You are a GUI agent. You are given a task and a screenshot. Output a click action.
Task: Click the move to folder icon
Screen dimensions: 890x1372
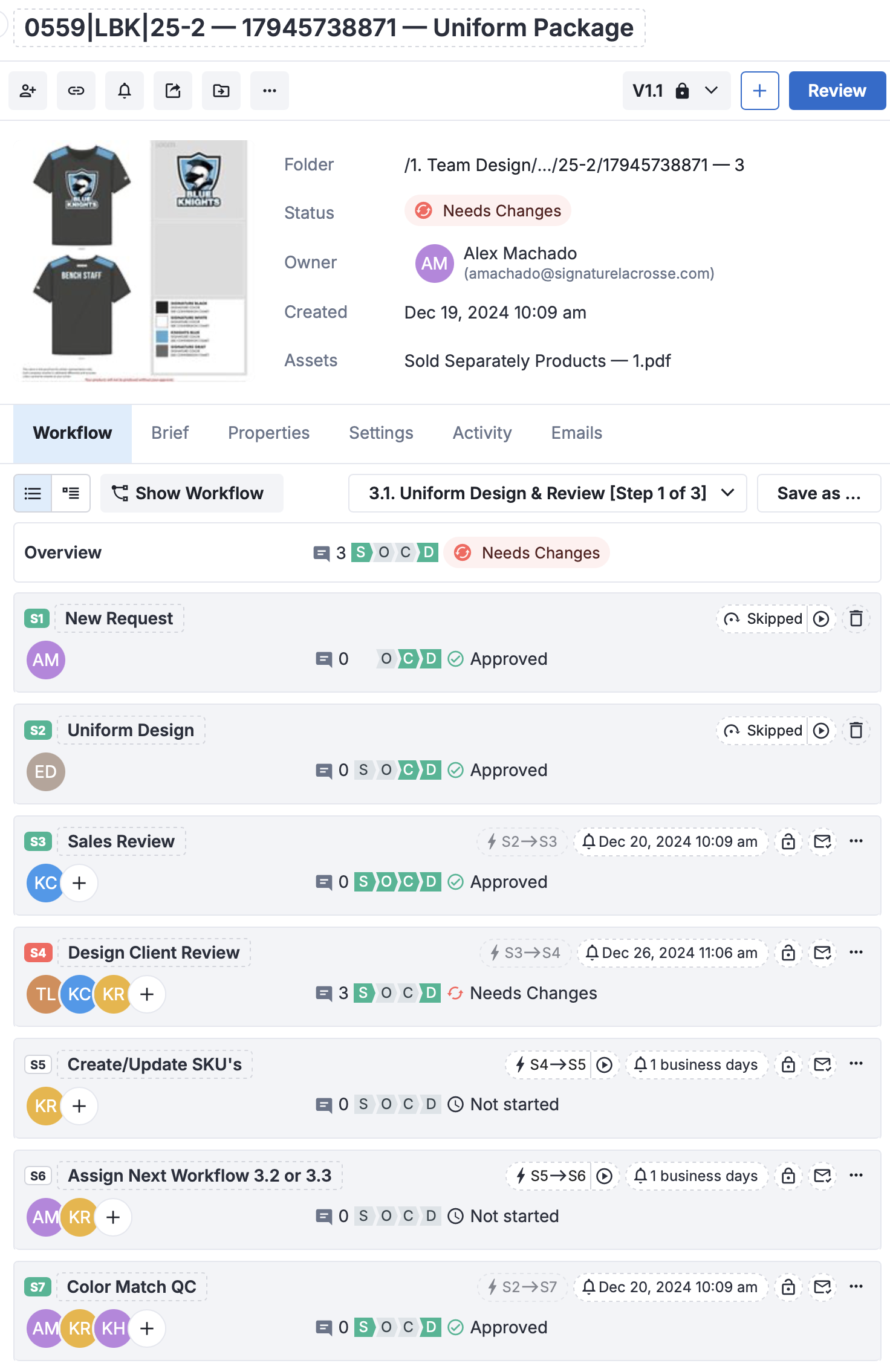[x=221, y=91]
